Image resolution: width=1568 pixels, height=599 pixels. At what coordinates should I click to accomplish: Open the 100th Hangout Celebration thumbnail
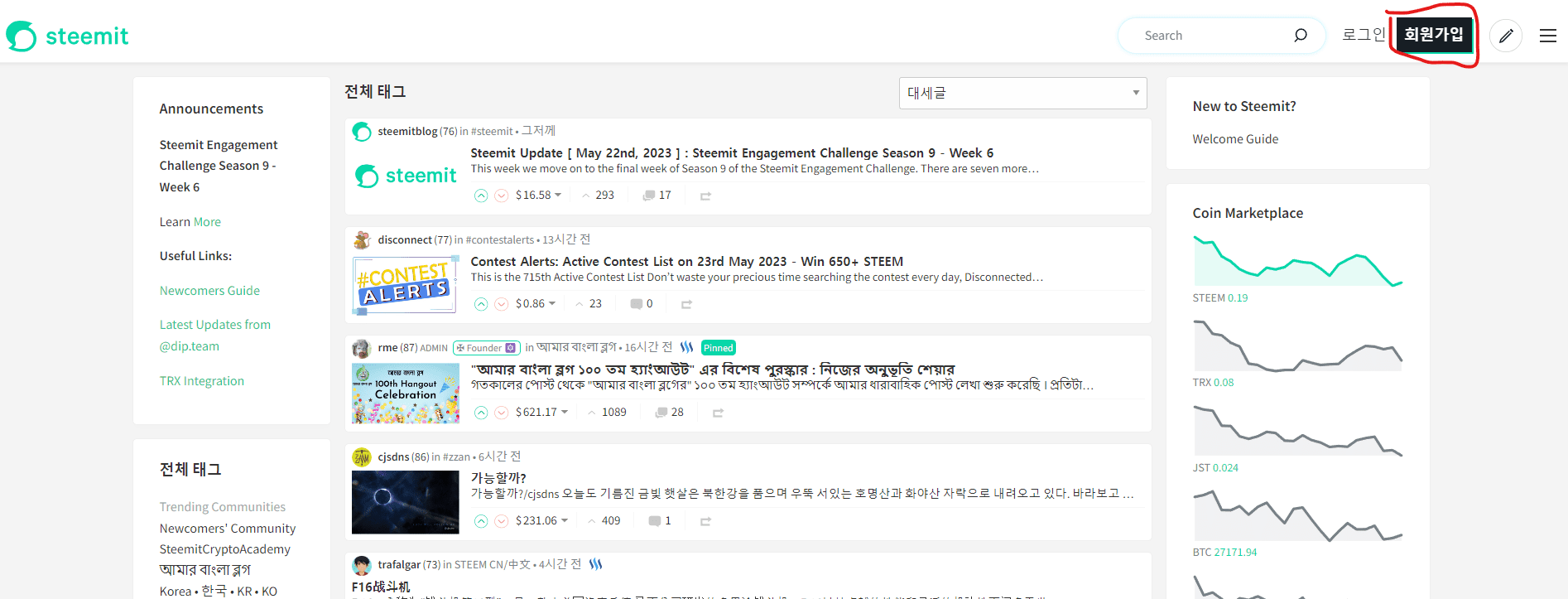(406, 394)
